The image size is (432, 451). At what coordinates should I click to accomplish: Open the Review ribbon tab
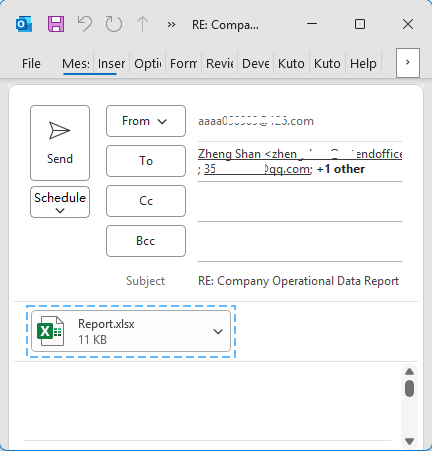[x=219, y=63]
